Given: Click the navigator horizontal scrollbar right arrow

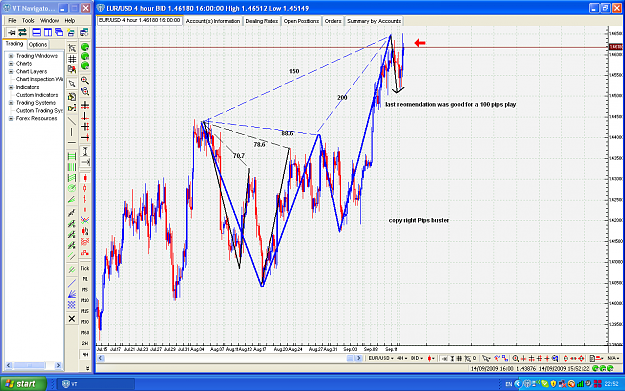Looking at the screenshot, I should [x=58, y=365].
